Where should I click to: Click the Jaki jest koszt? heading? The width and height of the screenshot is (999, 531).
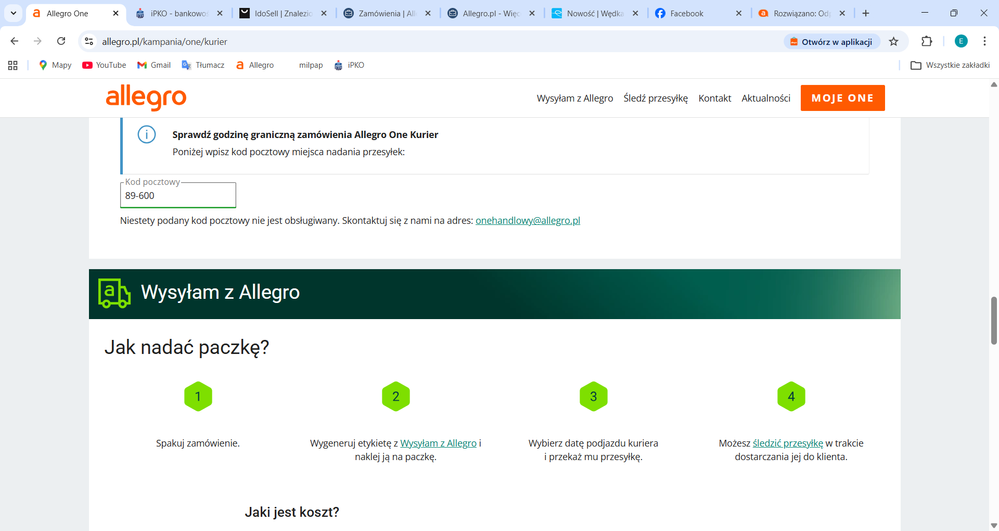pyautogui.click(x=292, y=512)
